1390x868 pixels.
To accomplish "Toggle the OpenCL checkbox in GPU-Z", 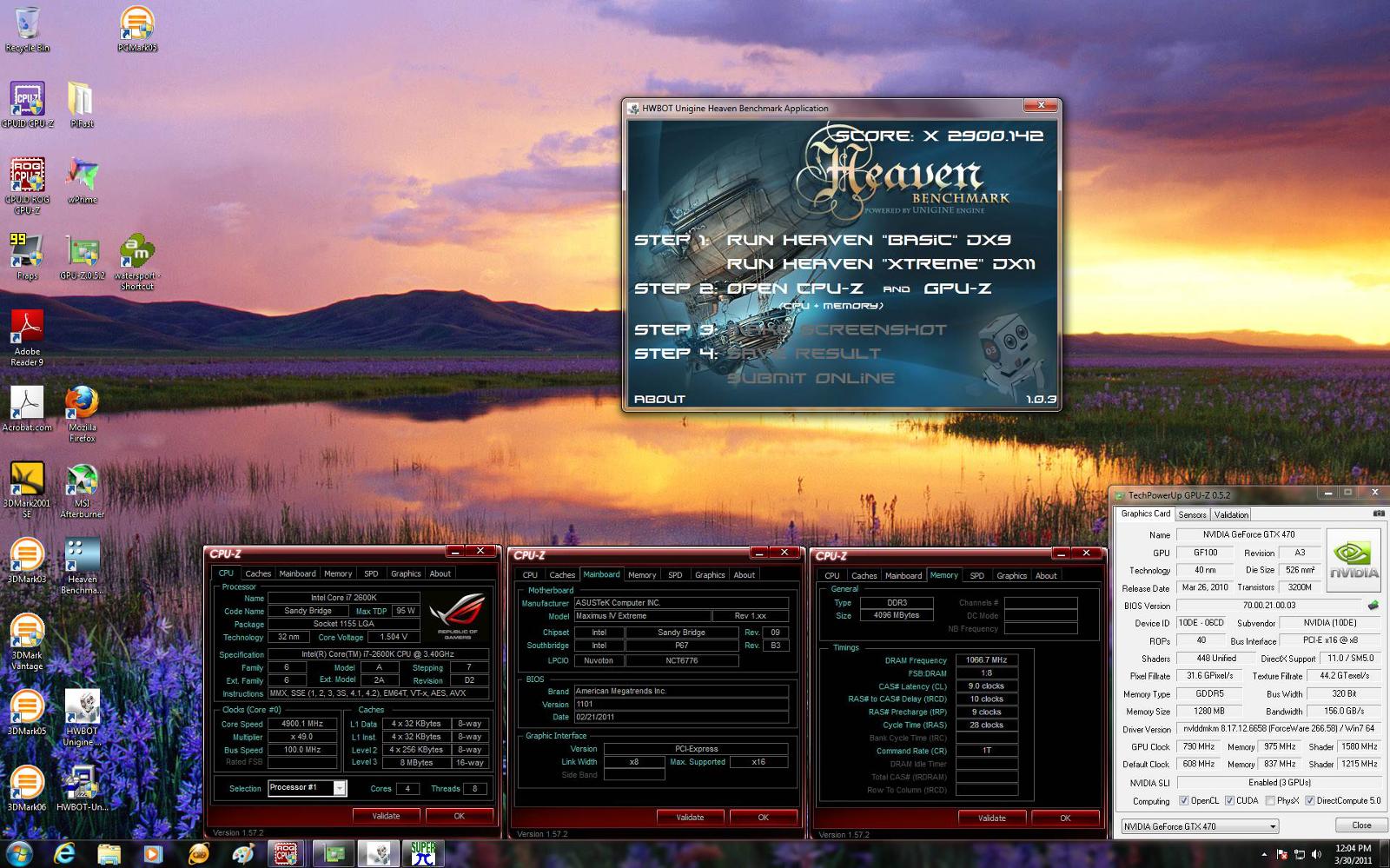I will tap(1184, 801).
